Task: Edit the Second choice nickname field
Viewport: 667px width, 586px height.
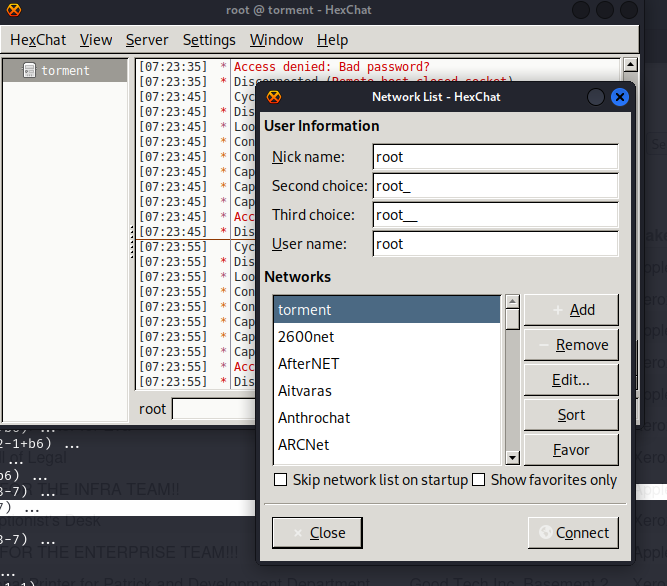Action: tap(495, 186)
